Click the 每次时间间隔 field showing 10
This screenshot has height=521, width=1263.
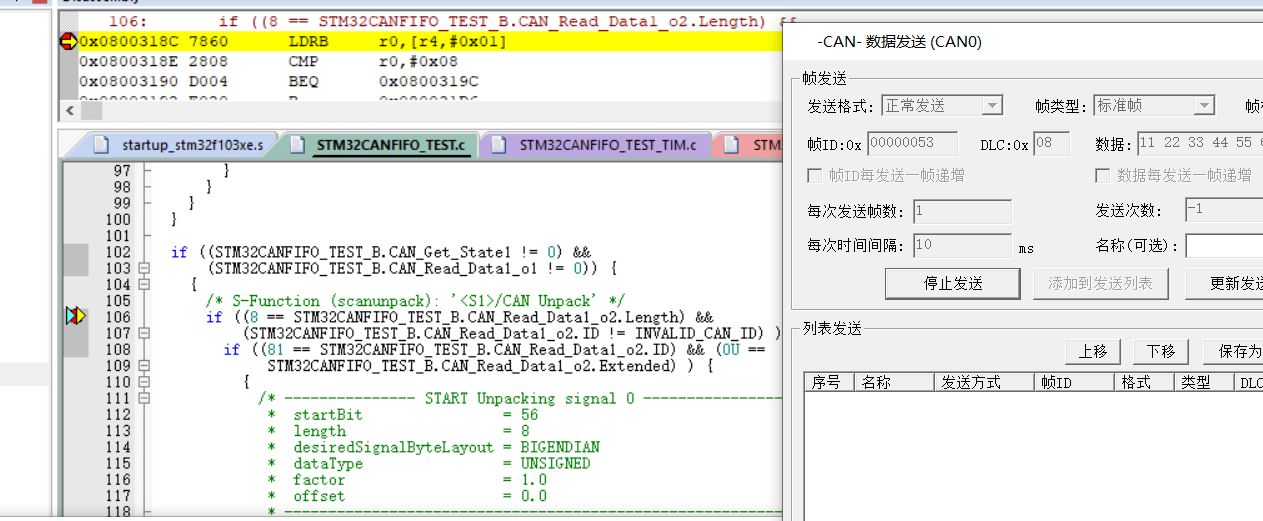click(962, 245)
